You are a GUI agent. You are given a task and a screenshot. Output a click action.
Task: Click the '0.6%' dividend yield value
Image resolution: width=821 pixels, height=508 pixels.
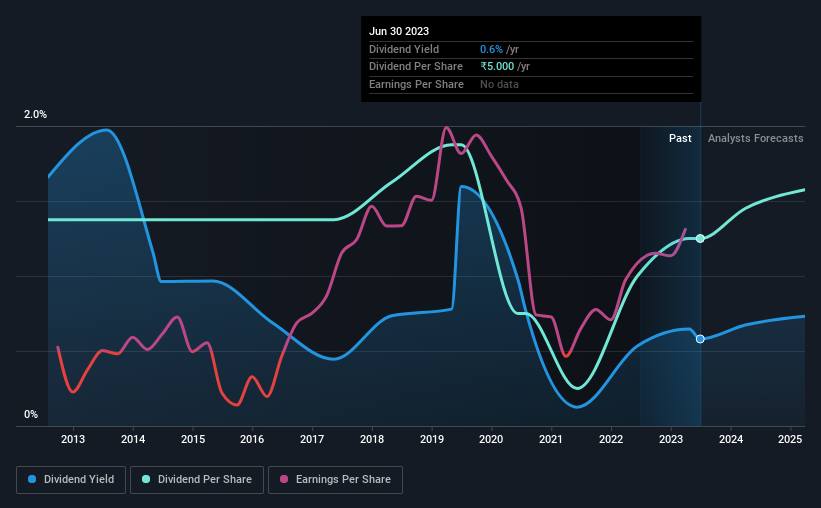click(491, 49)
